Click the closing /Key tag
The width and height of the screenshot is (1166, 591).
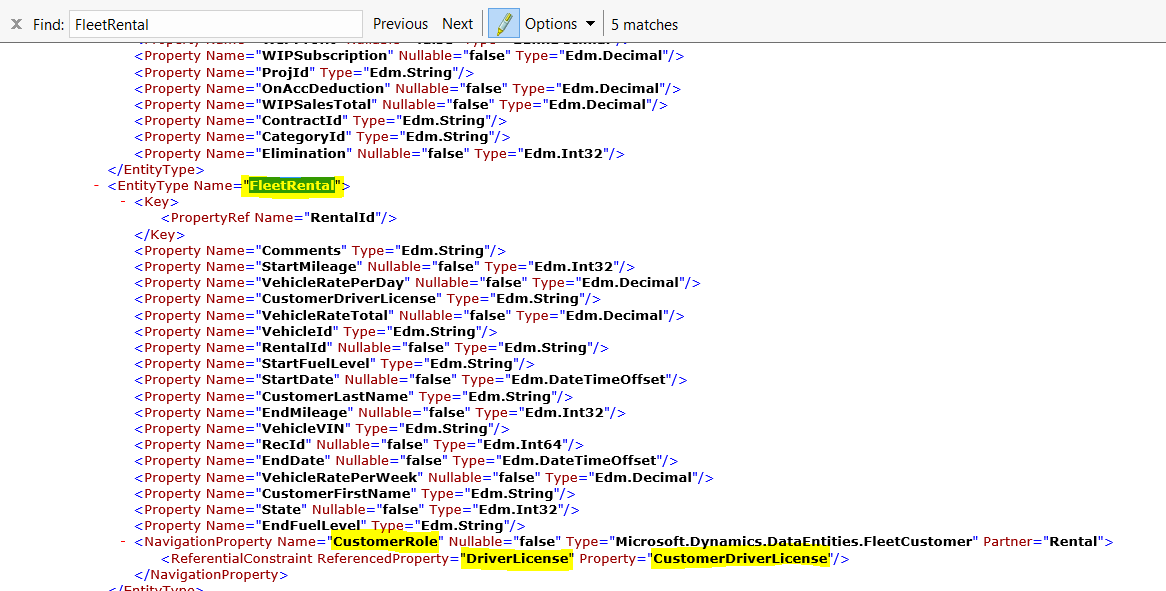pos(160,234)
